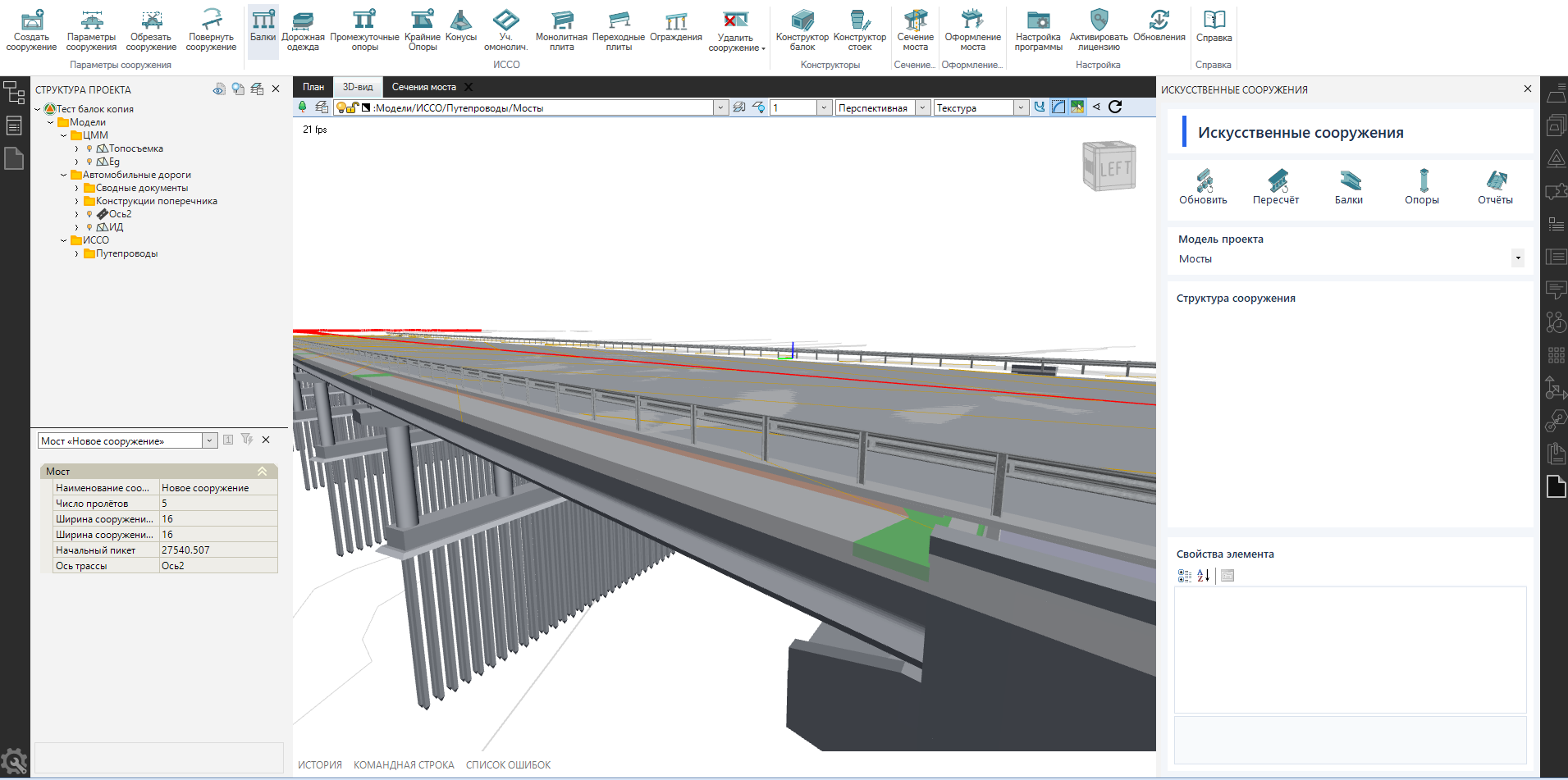This screenshot has width=1568, height=780.
Task: Toggle visibility bulb for Ось2
Action: click(89, 214)
